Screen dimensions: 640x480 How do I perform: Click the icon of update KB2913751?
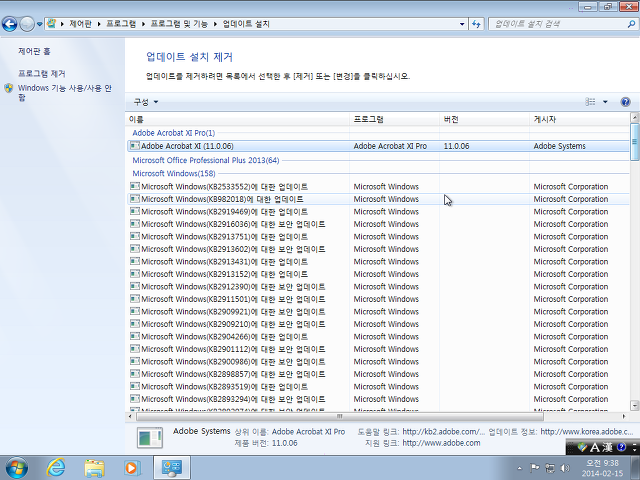pos(135,236)
